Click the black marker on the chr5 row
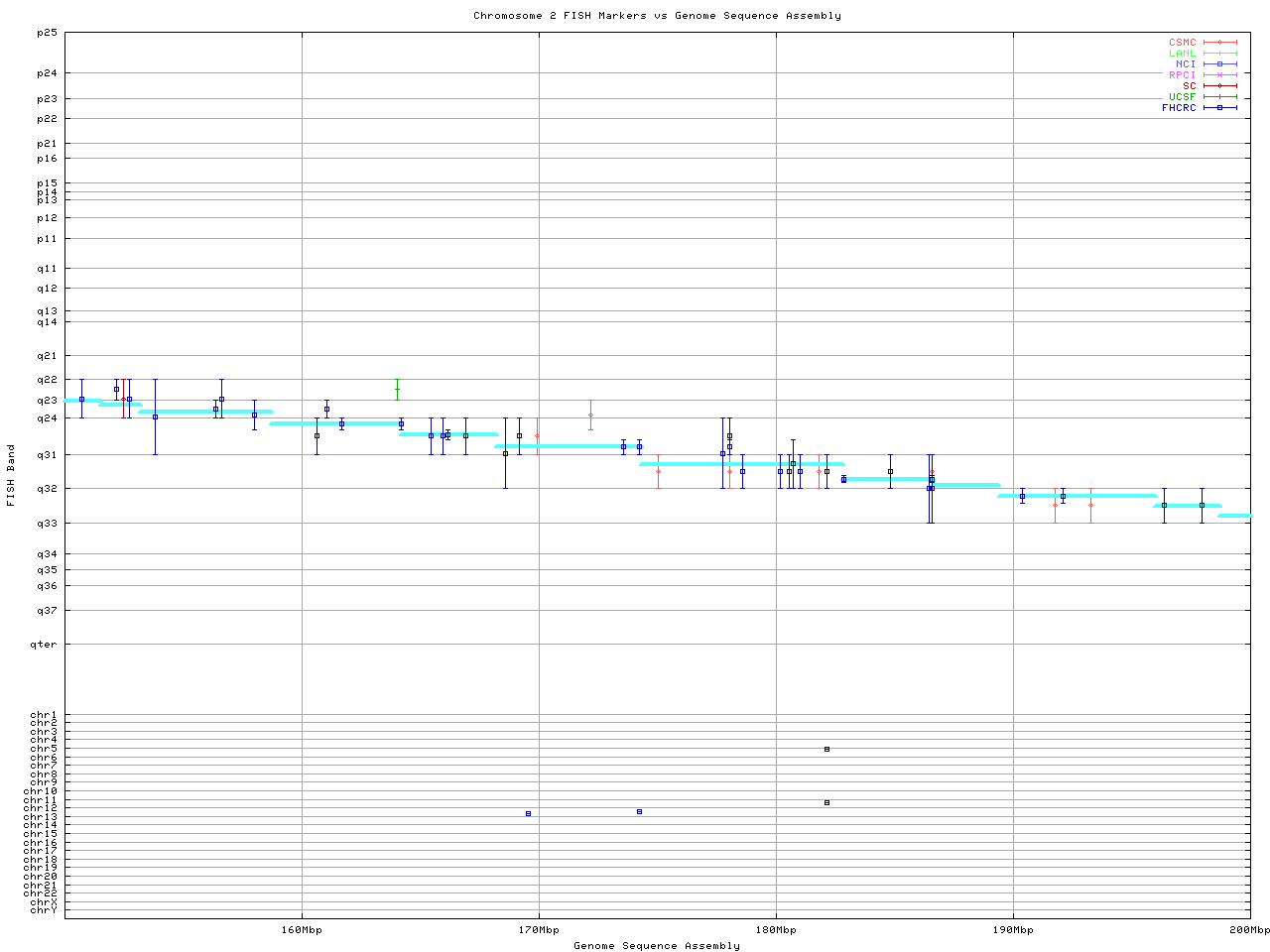 pyautogui.click(x=826, y=749)
